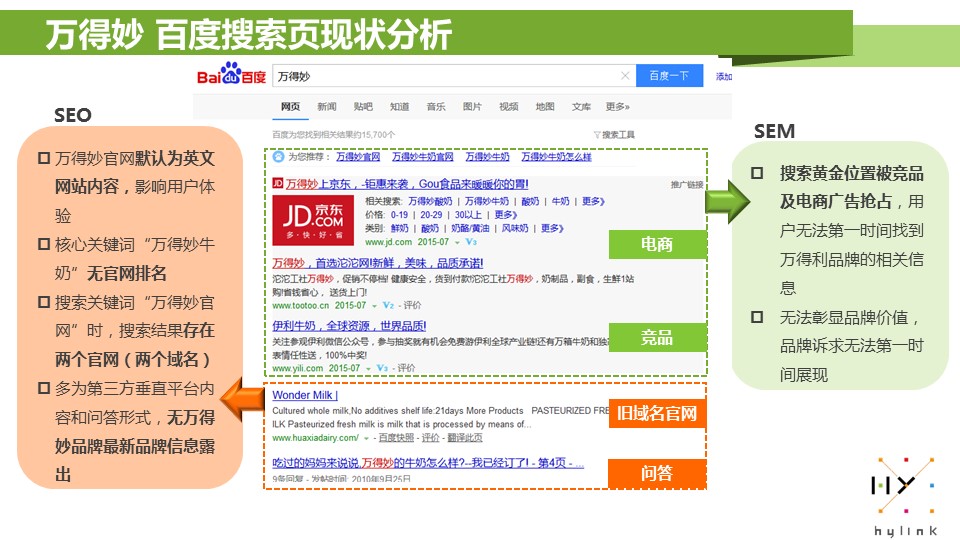
Task: Switch to the 图片 tab
Action: pos(472,107)
